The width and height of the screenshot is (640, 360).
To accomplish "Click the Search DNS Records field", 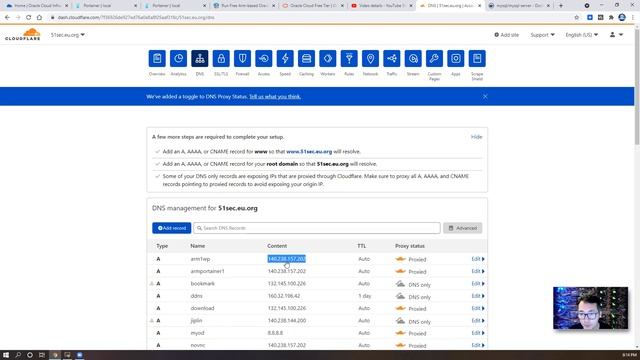I will (317, 228).
